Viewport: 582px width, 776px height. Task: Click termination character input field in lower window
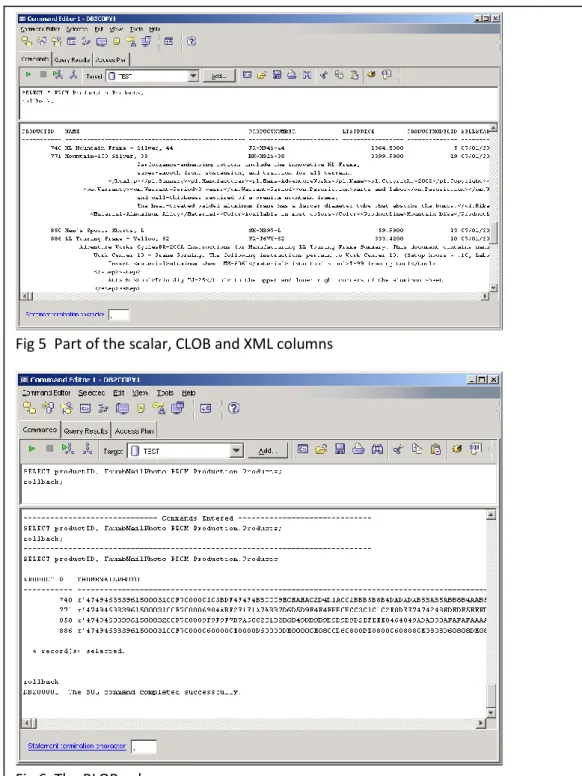pos(144,746)
